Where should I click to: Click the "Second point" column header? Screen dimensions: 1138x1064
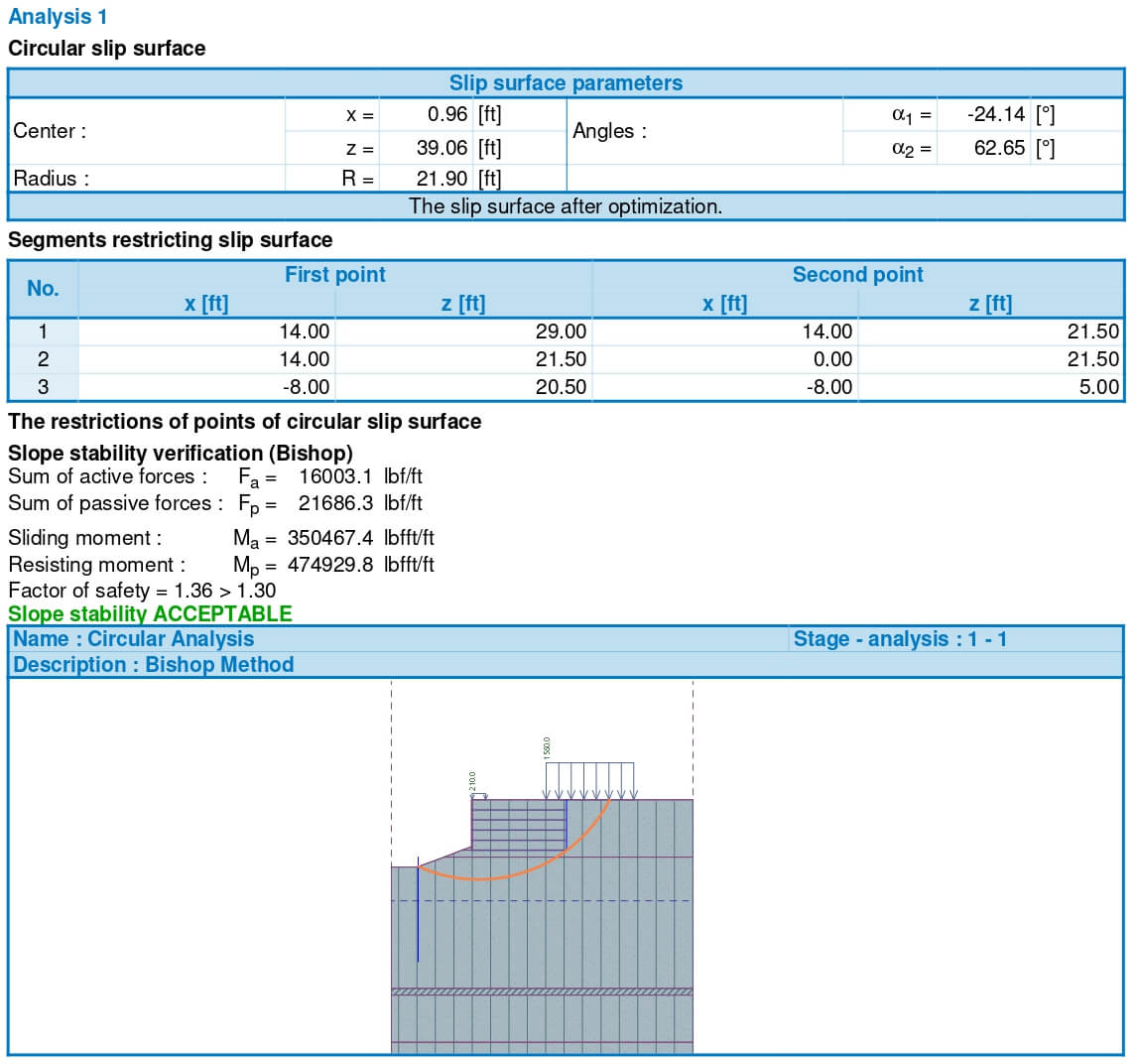[x=857, y=275]
